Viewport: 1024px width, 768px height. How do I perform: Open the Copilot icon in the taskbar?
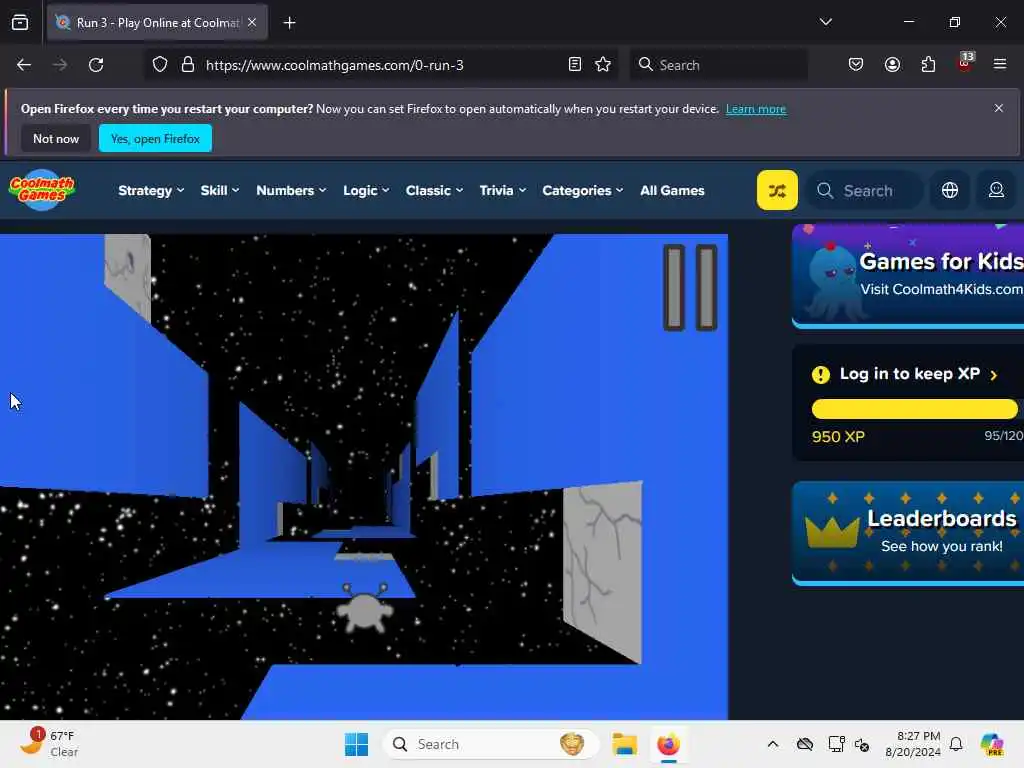(991, 744)
